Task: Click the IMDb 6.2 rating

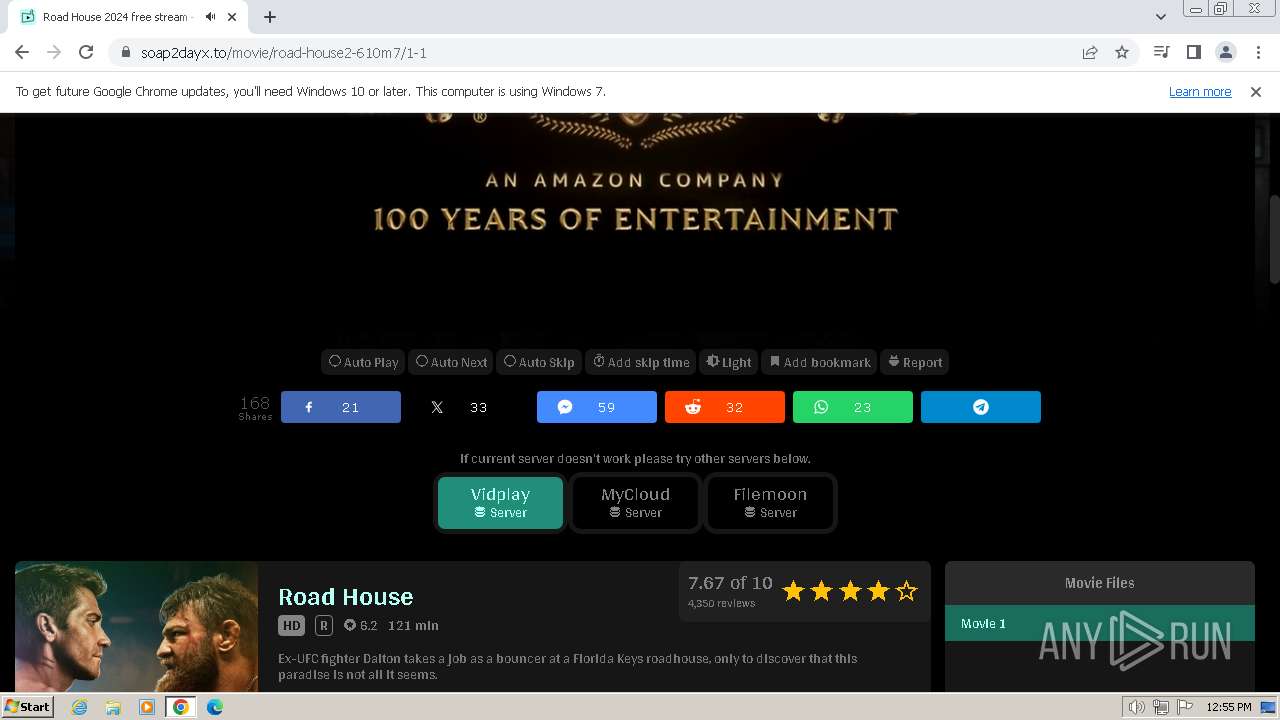Action: click(x=361, y=625)
